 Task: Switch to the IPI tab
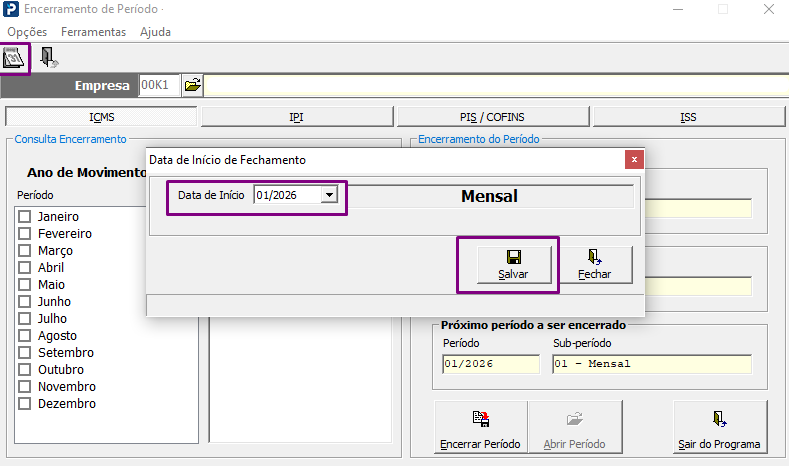coord(297,117)
